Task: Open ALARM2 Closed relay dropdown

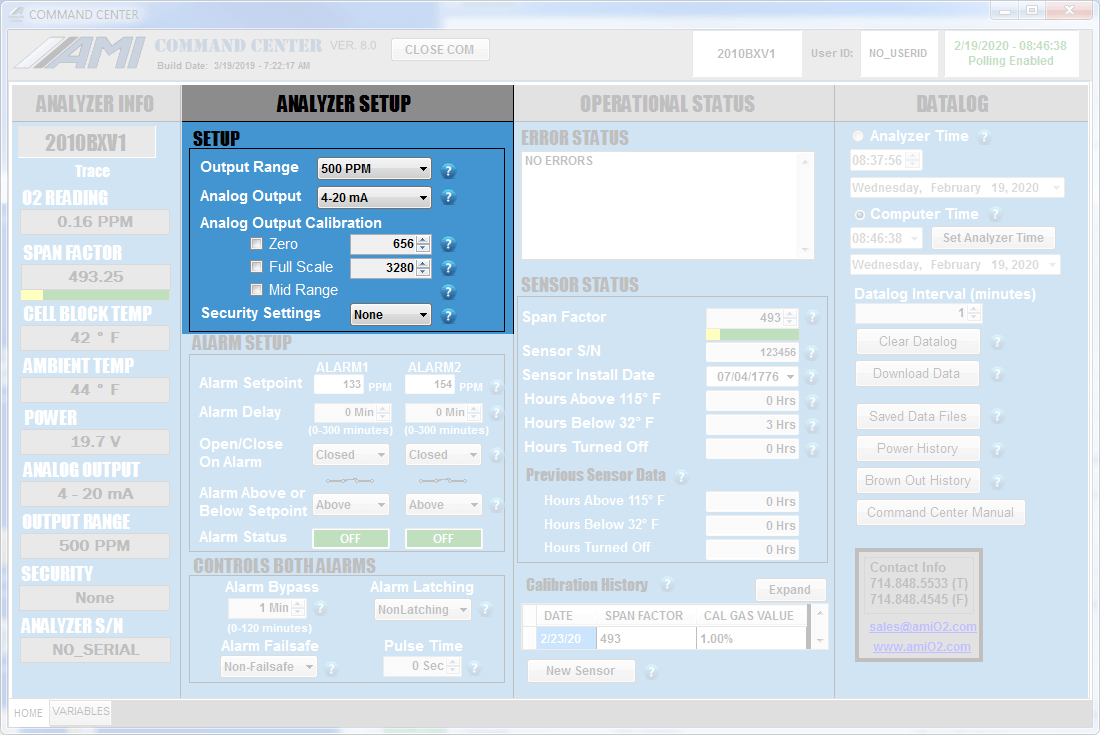Action: pyautogui.click(x=443, y=454)
